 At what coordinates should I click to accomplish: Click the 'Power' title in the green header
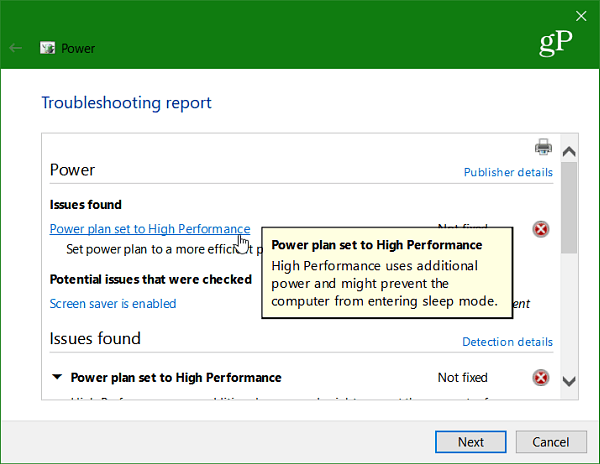tap(78, 49)
